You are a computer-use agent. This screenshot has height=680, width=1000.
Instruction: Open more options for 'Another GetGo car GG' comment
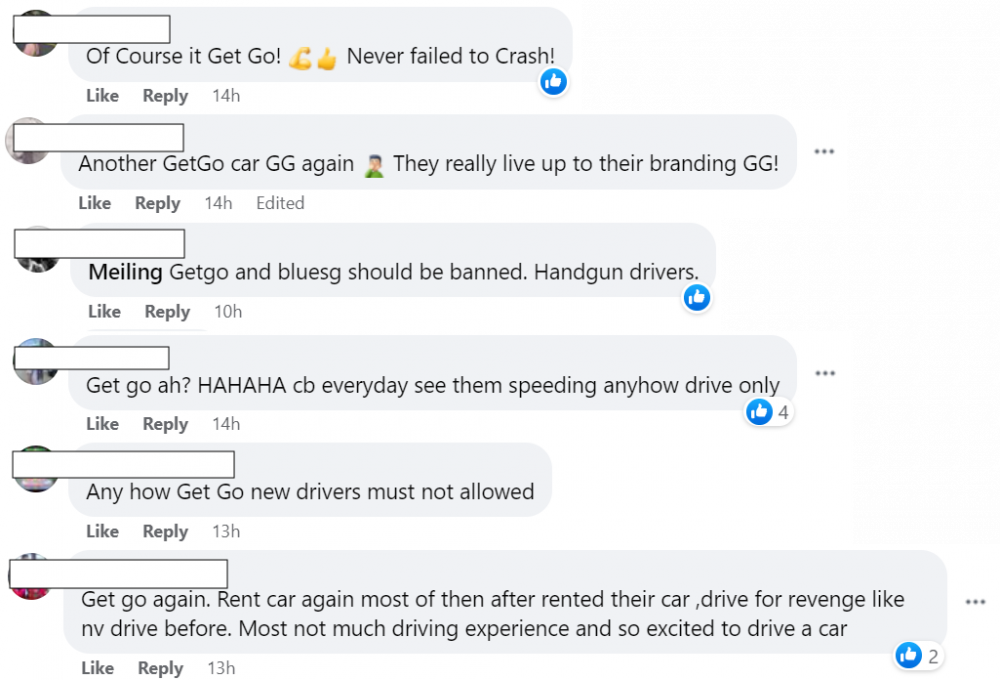tap(824, 152)
